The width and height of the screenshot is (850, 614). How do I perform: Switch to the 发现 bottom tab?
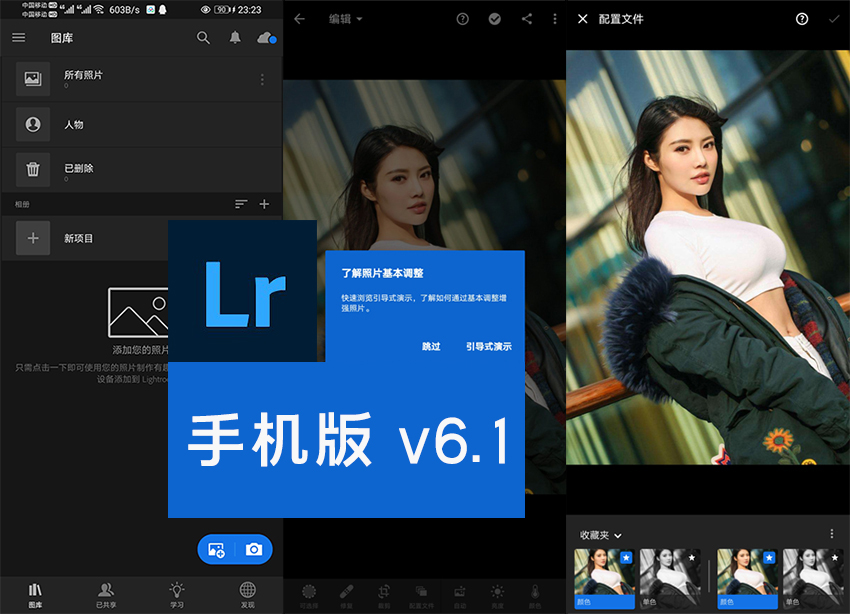tap(248, 595)
